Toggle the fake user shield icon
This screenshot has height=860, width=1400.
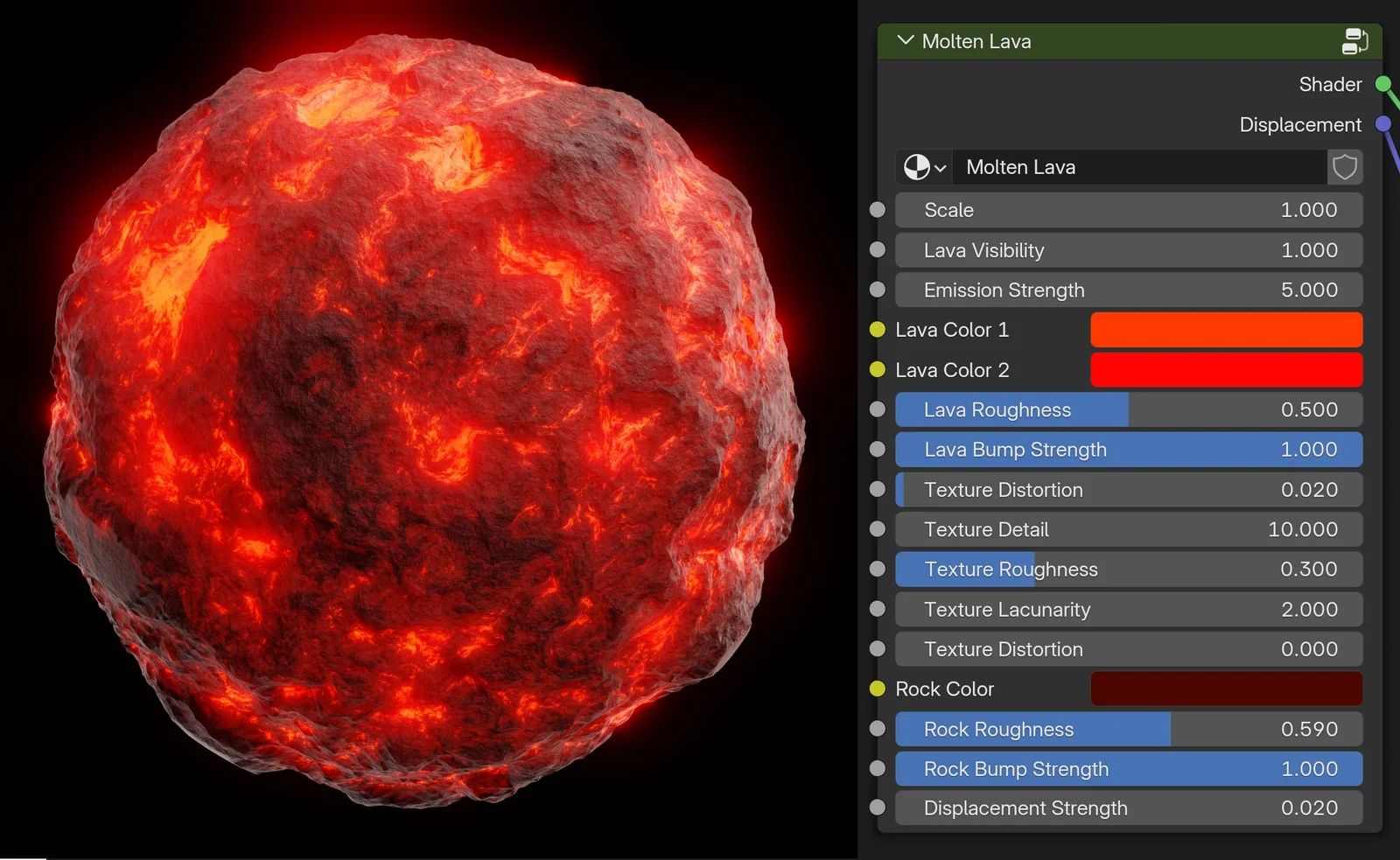pyautogui.click(x=1345, y=167)
